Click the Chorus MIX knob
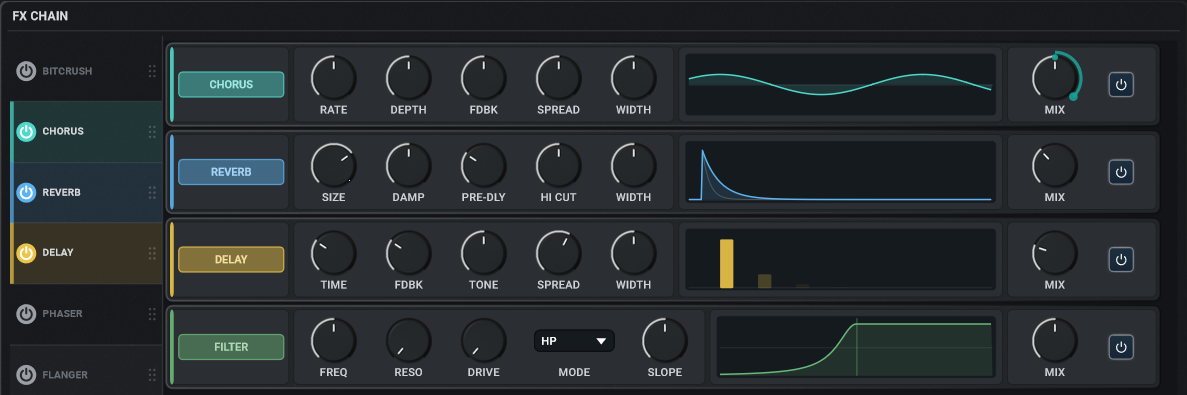The image size is (1187, 395). (x=1055, y=78)
